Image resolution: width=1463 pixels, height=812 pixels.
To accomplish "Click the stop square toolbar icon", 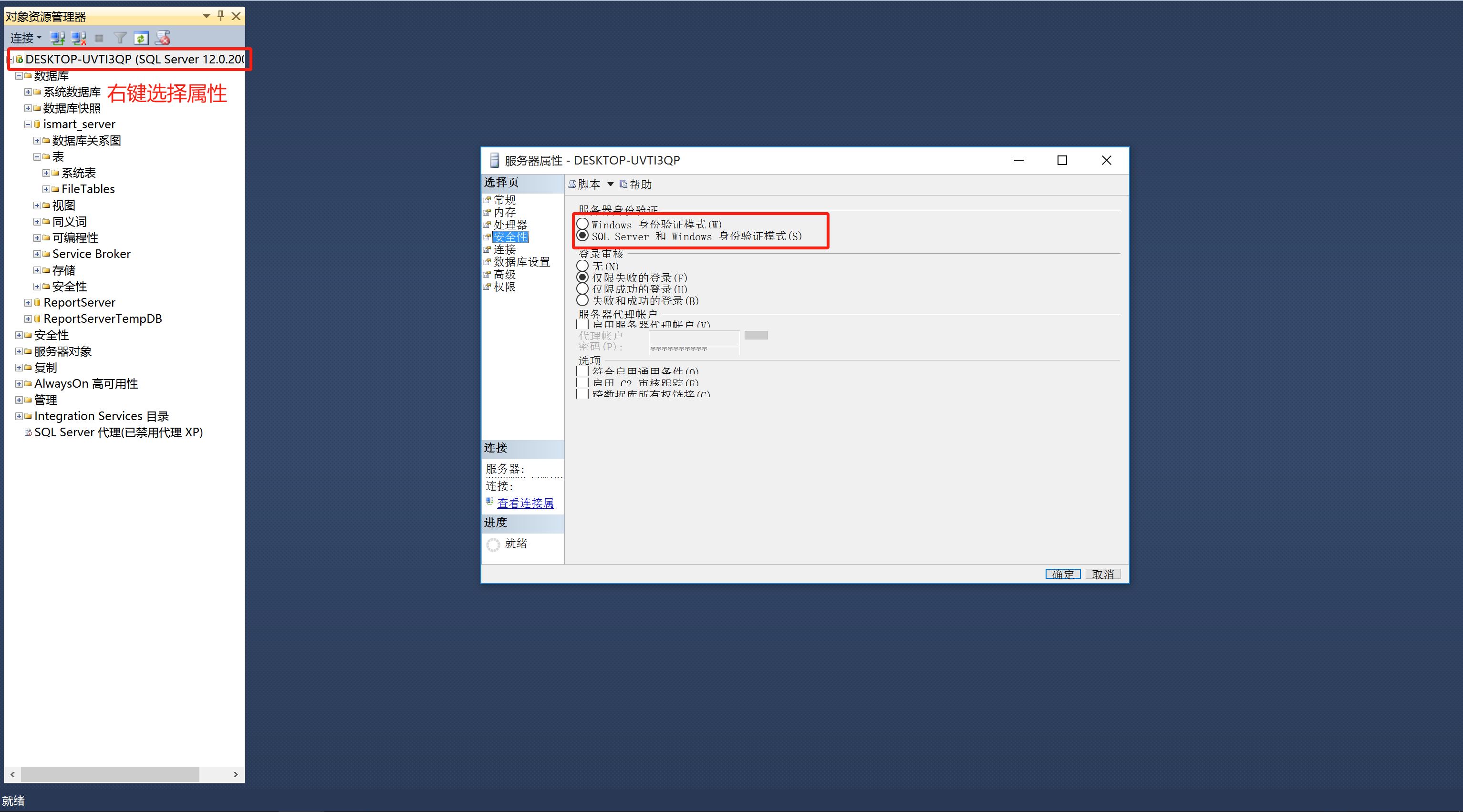I will [99, 38].
